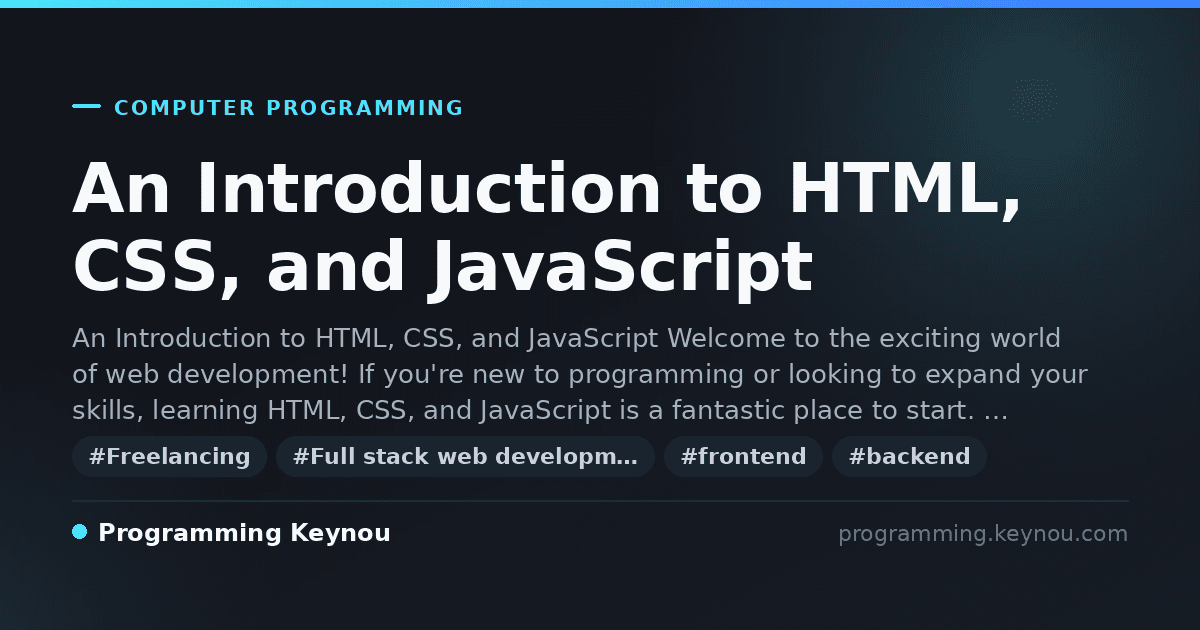Select the #Freelancing tag

pyautogui.click(x=169, y=457)
